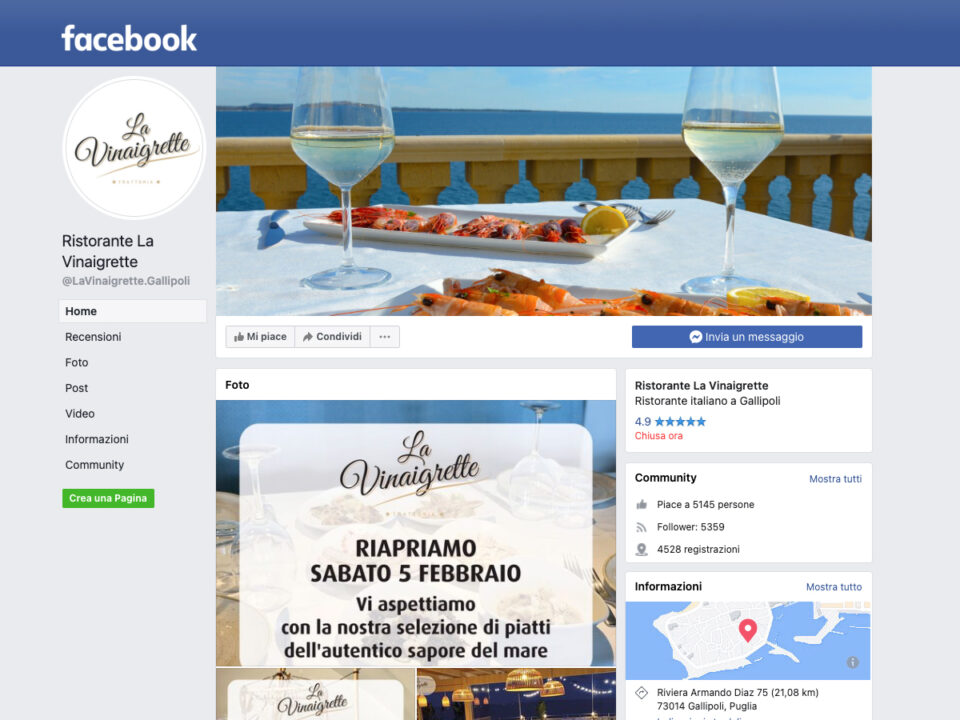Open Informazioni in left sidebar menu

(x=97, y=440)
